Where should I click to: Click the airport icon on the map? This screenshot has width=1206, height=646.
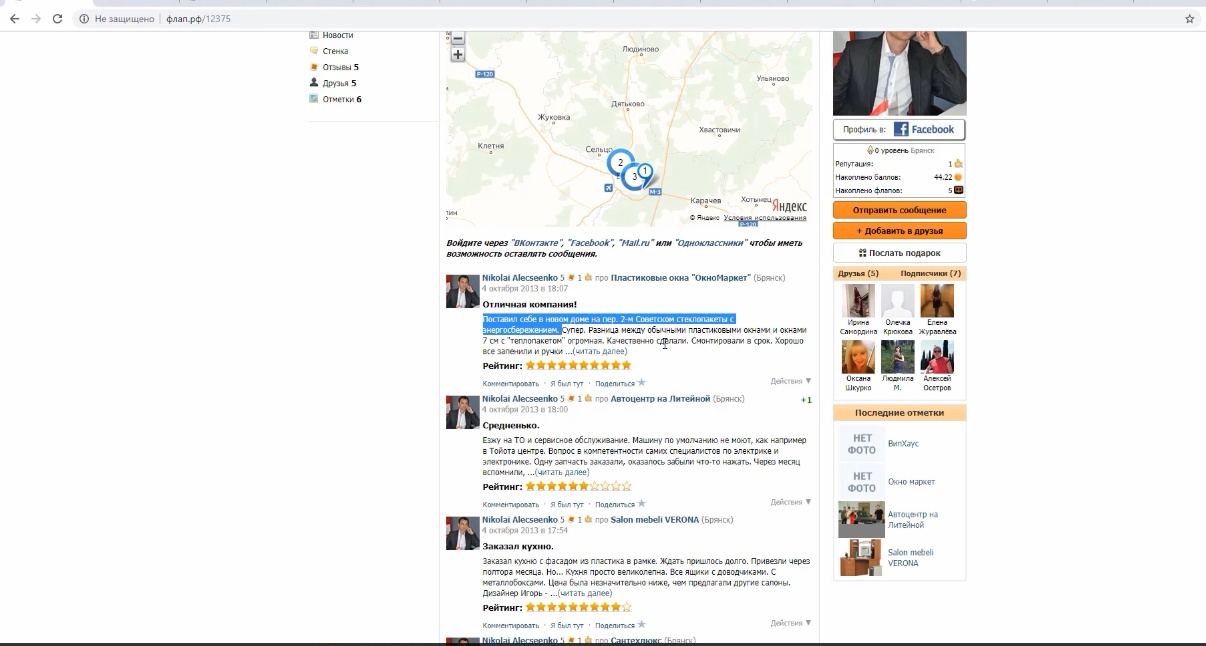[609, 187]
